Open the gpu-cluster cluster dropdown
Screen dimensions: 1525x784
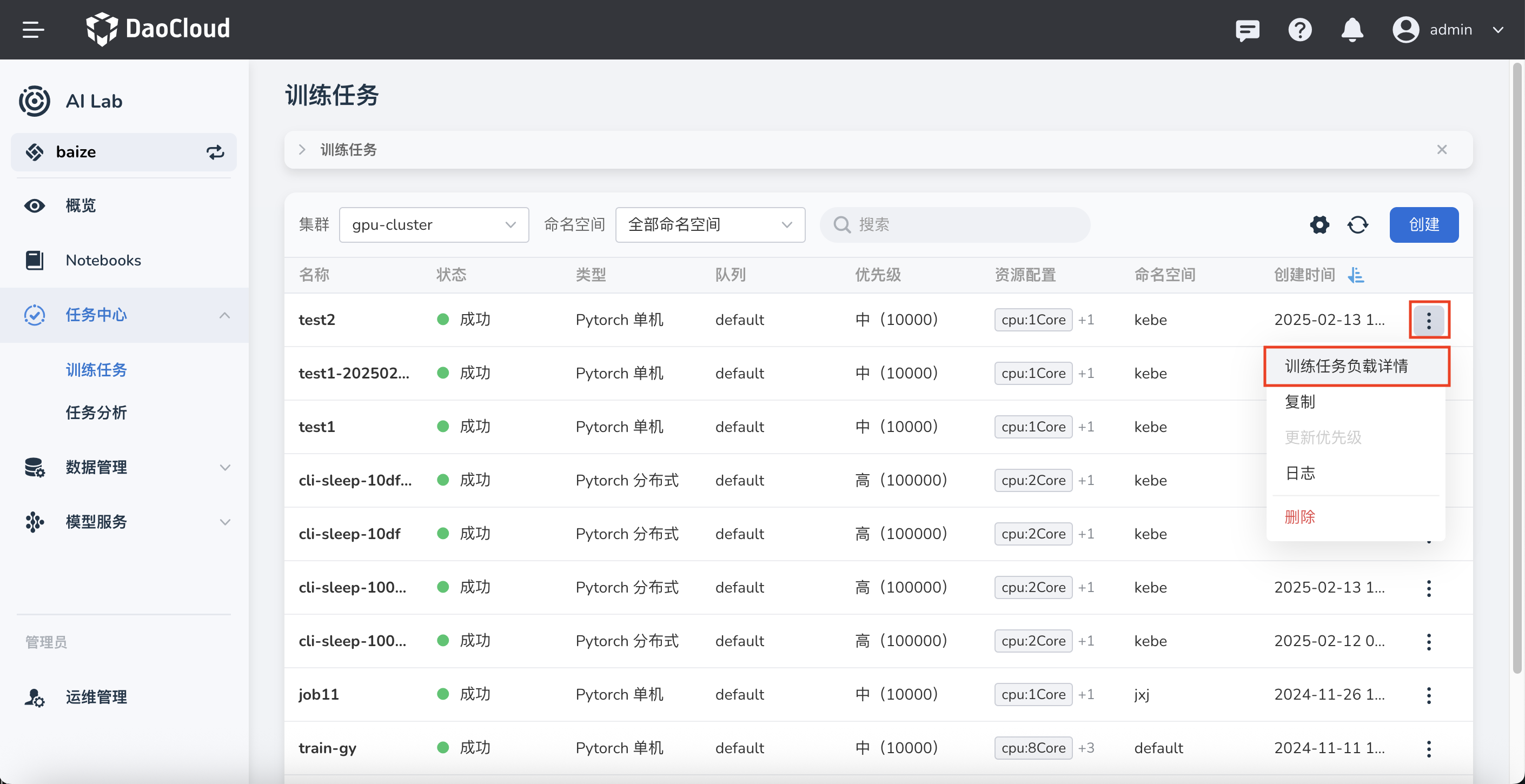click(433, 225)
